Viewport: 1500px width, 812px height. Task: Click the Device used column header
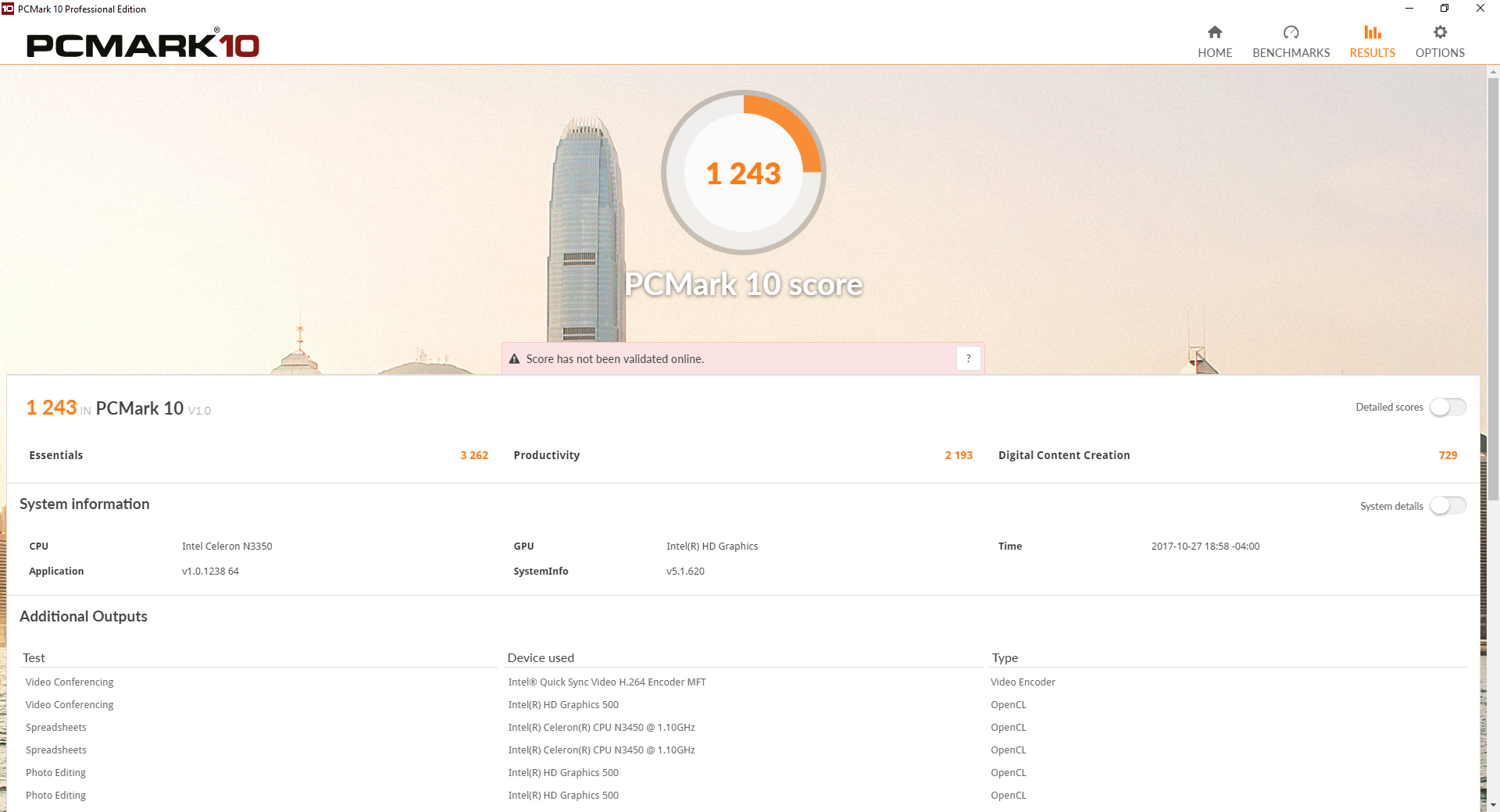(x=541, y=658)
